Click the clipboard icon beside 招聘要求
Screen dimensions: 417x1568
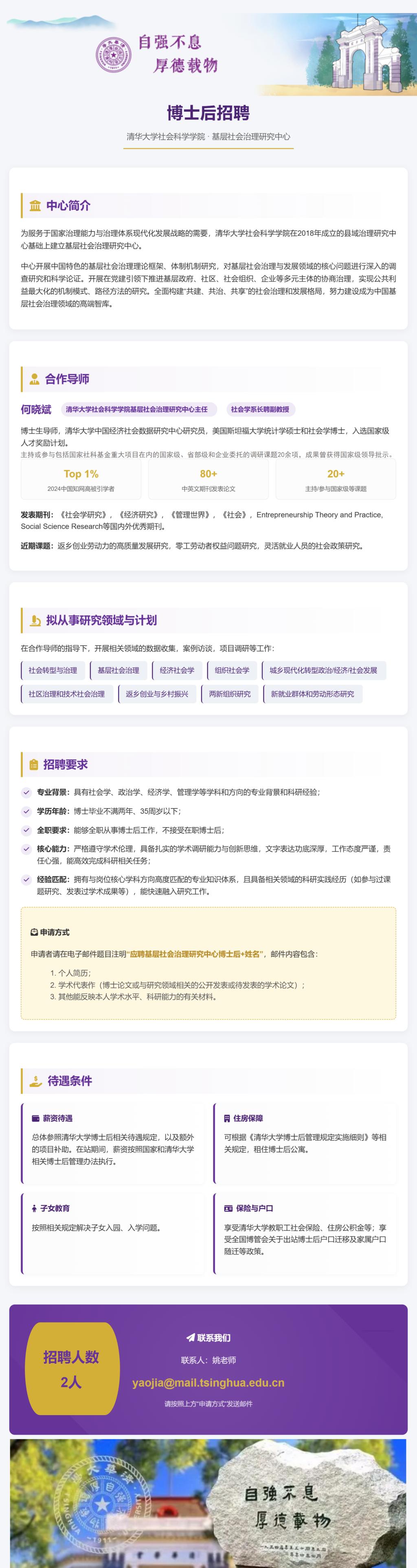(x=34, y=764)
